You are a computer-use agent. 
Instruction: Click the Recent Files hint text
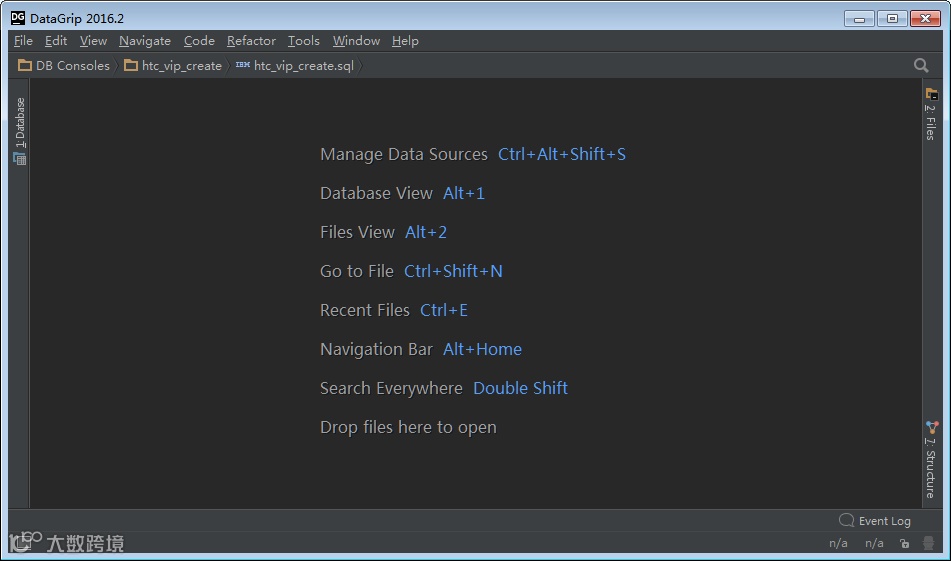(x=365, y=310)
